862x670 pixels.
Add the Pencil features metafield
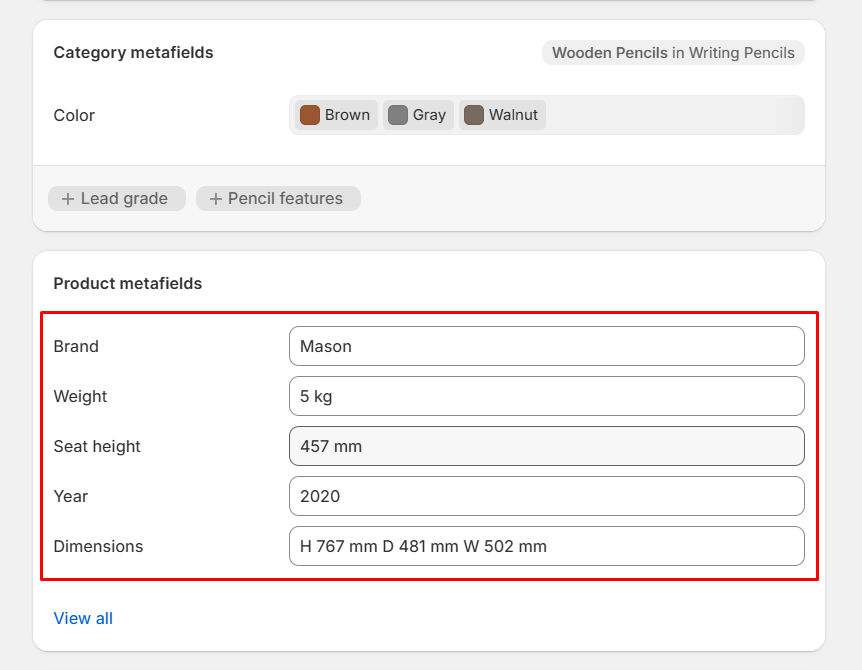(x=278, y=199)
